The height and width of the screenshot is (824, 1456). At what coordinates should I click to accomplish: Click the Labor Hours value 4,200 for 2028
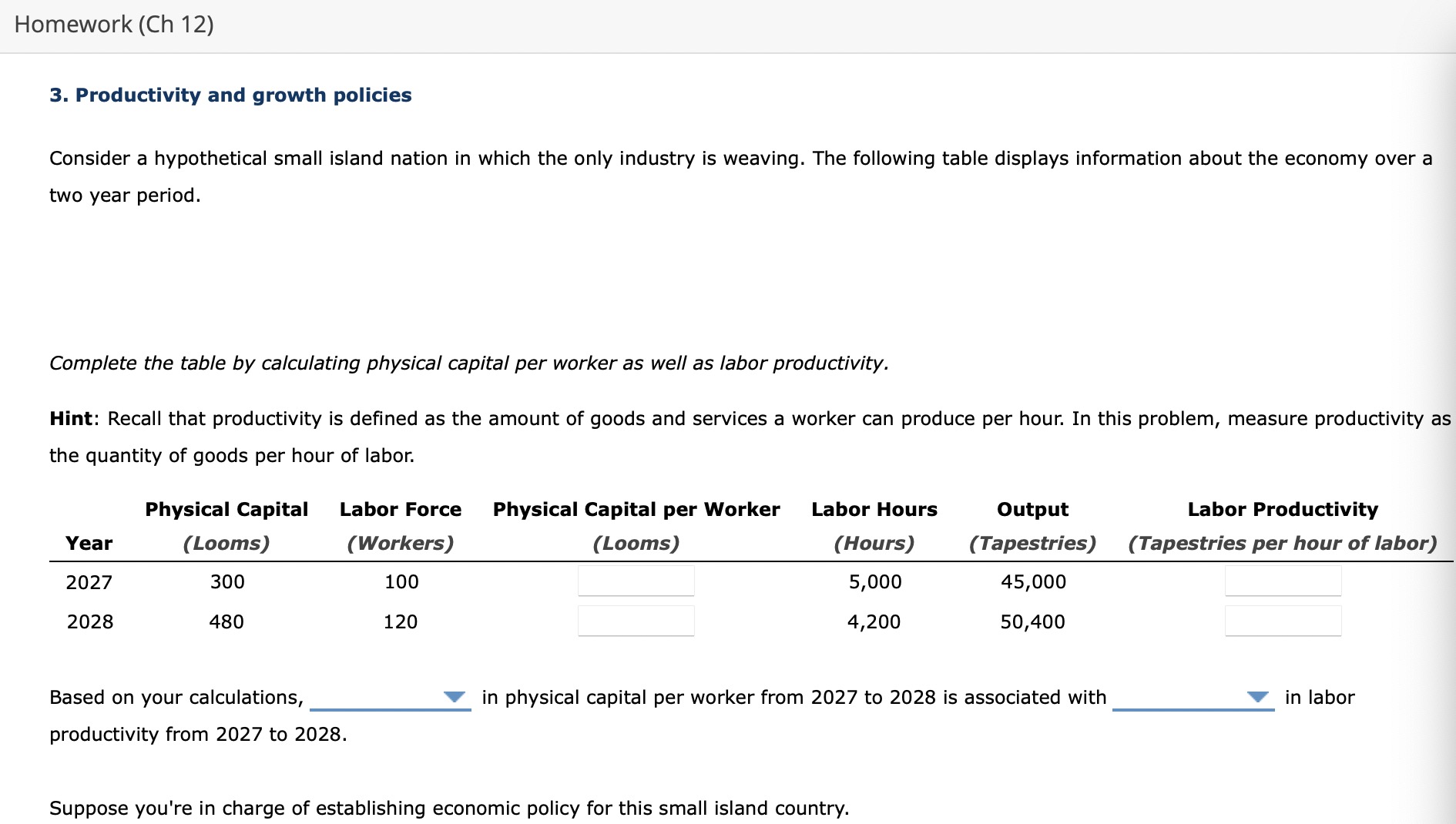pyautogui.click(x=874, y=621)
